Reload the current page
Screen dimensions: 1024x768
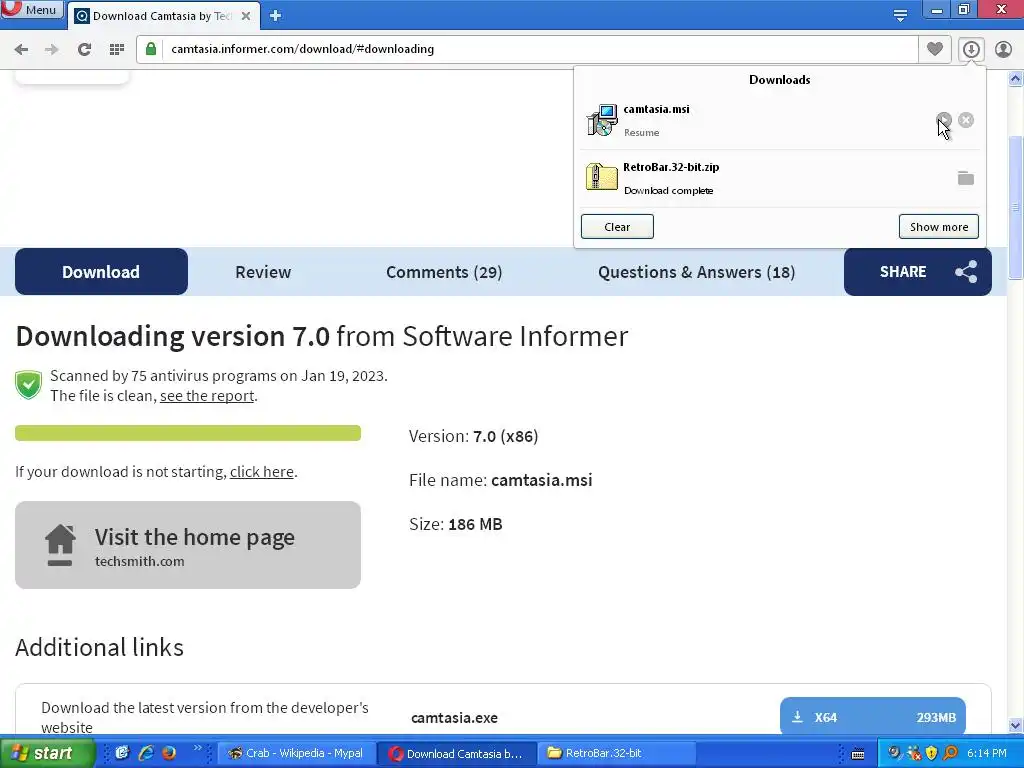coord(84,49)
